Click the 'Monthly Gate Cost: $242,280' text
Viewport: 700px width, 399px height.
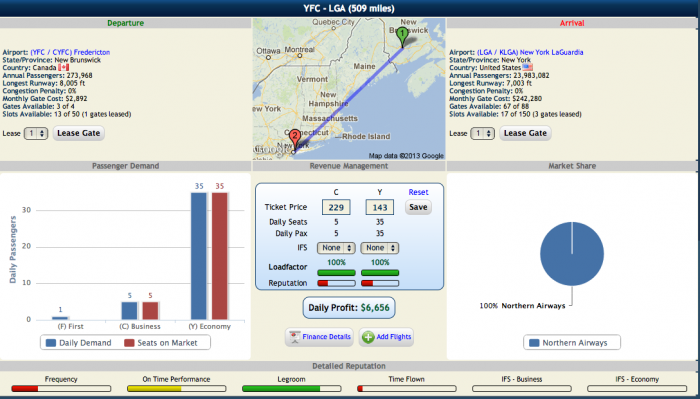tap(495, 99)
